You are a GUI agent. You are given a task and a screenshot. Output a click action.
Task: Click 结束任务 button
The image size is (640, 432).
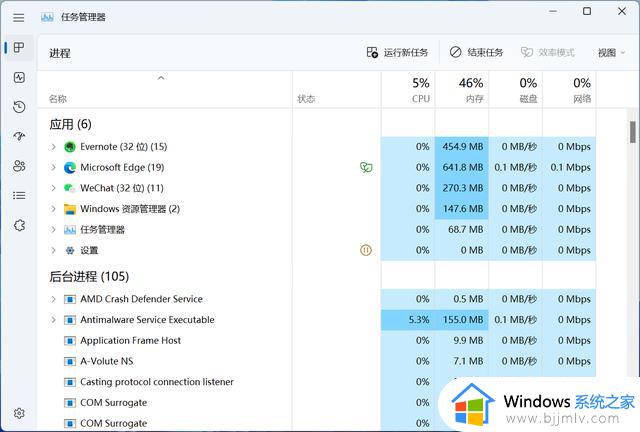click(x=476, y=53)
